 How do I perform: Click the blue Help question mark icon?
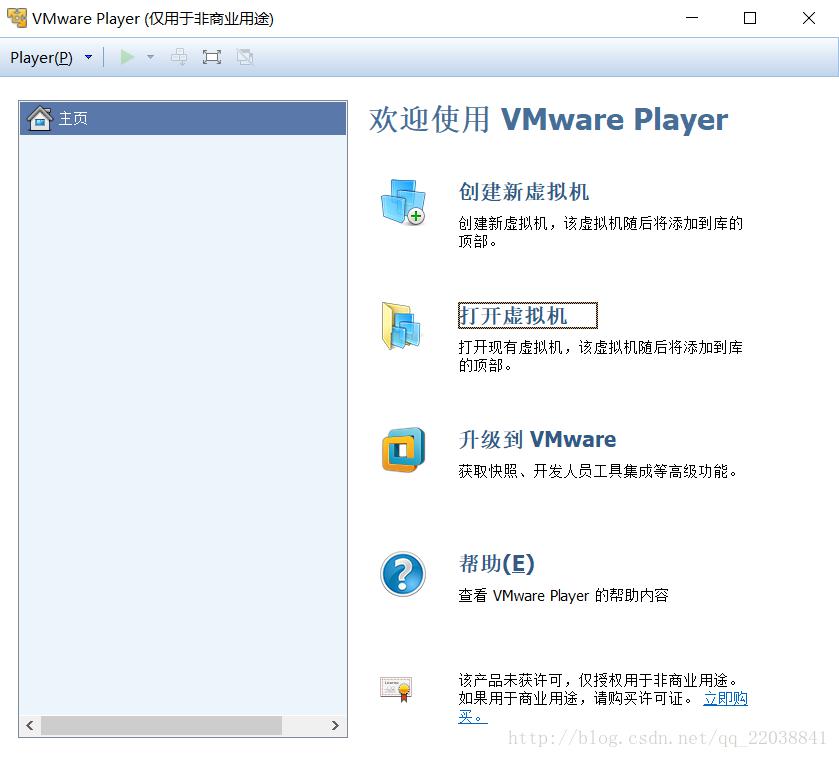402,574
